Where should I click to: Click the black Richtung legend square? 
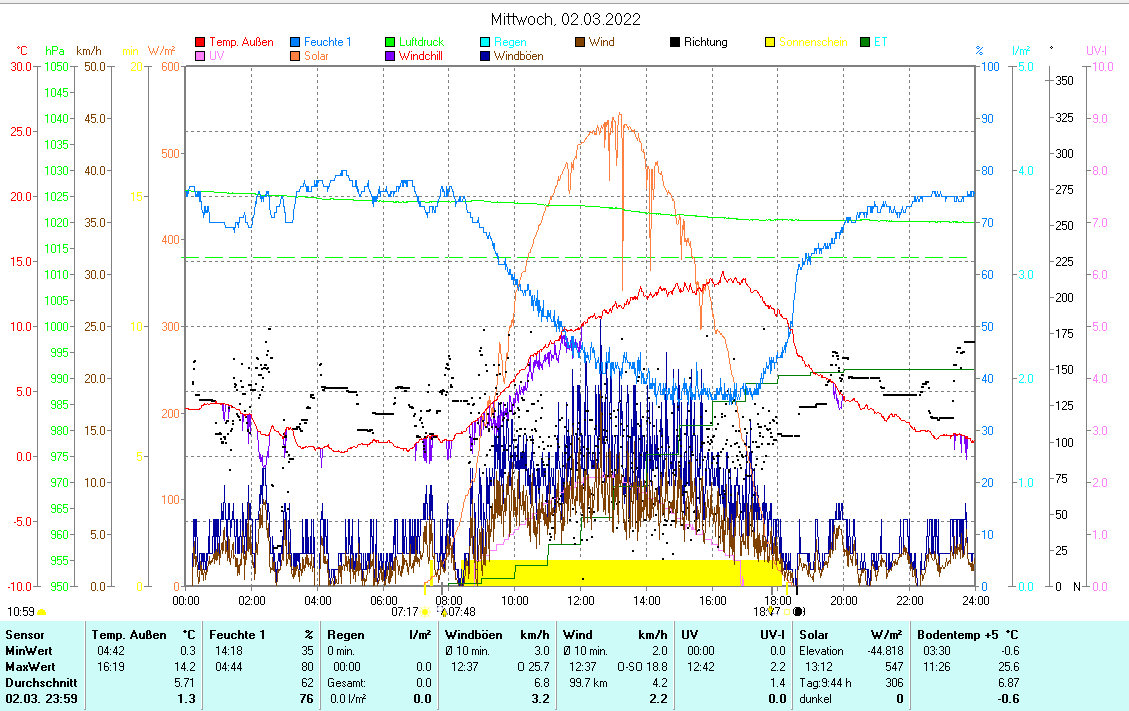tap(675, 42)
